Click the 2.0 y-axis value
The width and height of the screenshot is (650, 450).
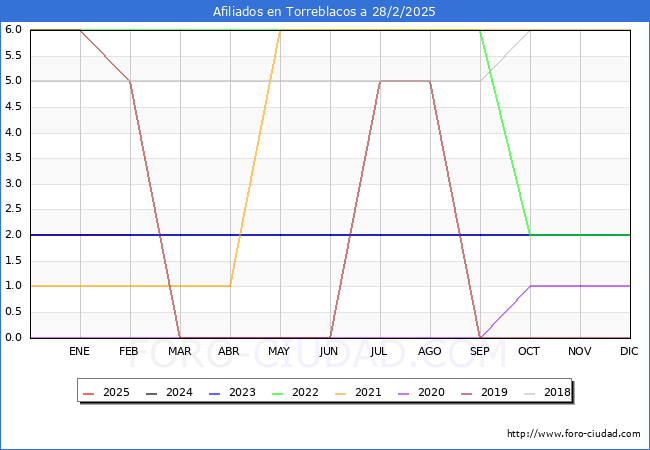click(13, 235)
